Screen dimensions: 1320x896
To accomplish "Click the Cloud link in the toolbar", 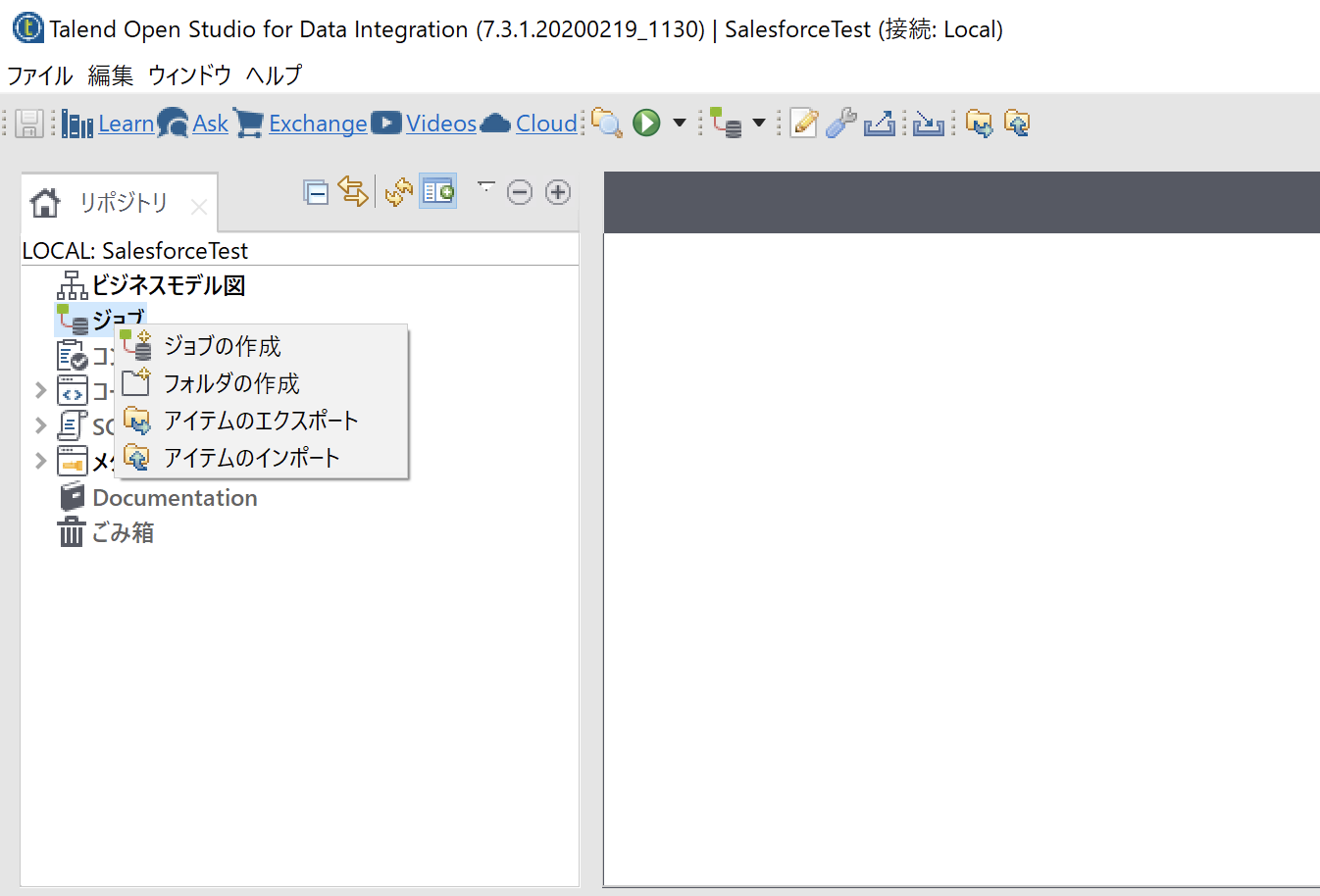I will [545, 123].
